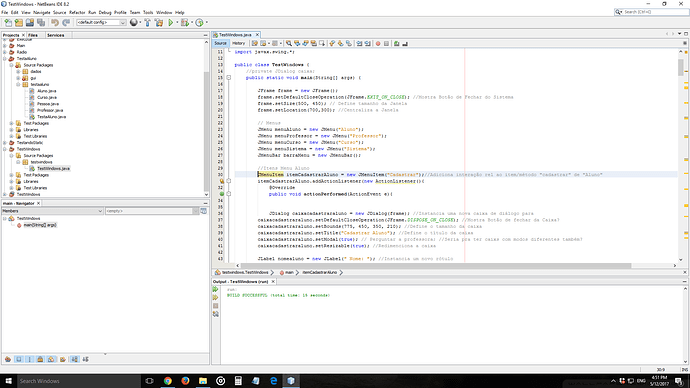Toggle Show Fields filter button in Navigator
Viewport: 690px width, 388px height.
18,359
